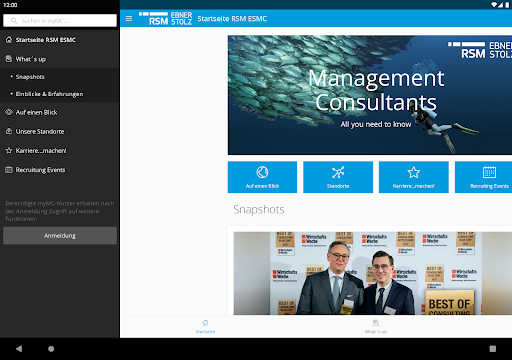Image resolution: width=512 pixels, height=360 pixels.
Task: Click 'Startseite RSM ESMC' header title
Action: [x=232, y=19]
